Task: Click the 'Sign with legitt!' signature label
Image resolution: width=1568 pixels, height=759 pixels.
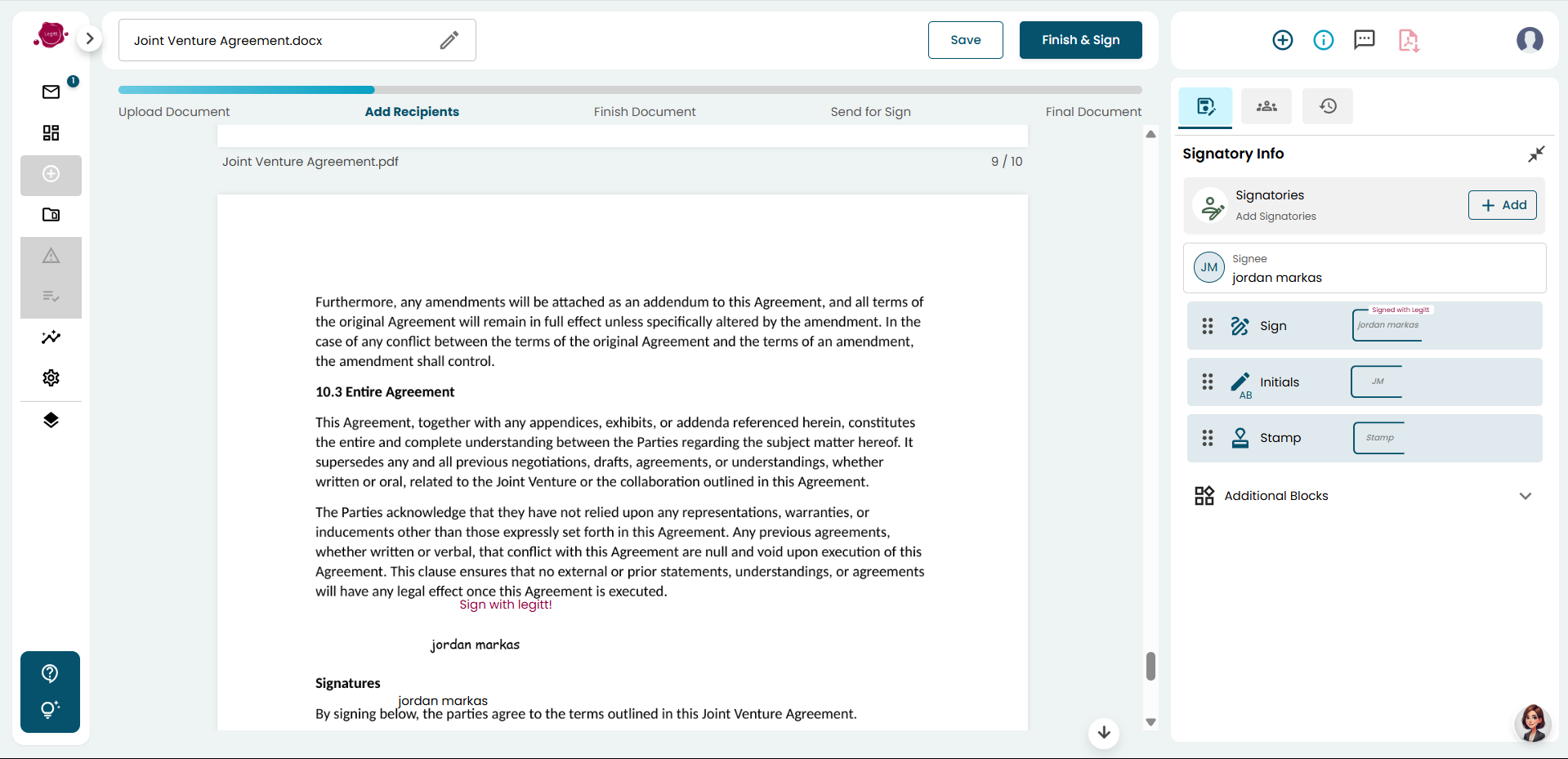Action: click(506, 605)
